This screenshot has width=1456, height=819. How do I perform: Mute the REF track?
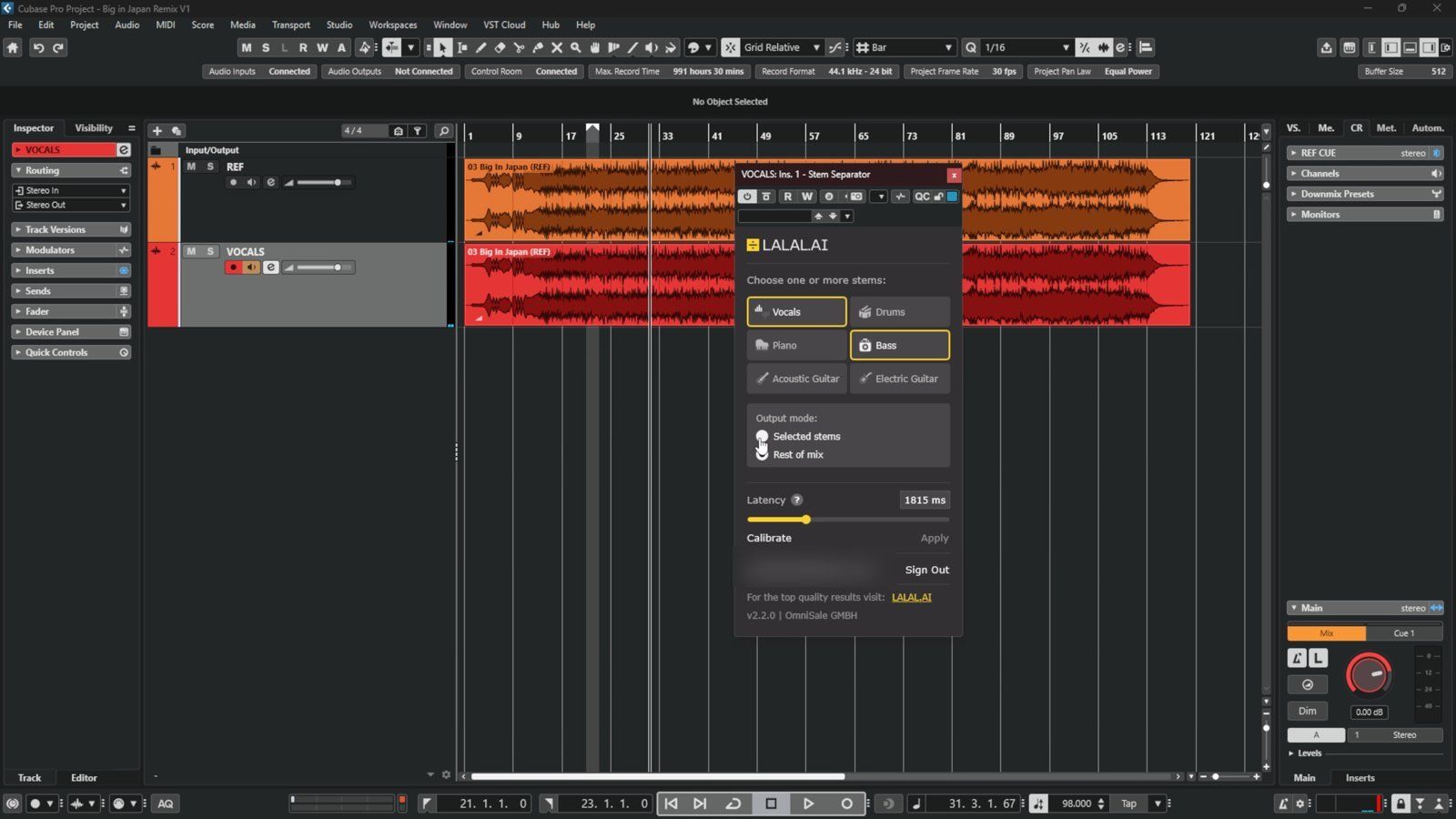tap(191, 167)
